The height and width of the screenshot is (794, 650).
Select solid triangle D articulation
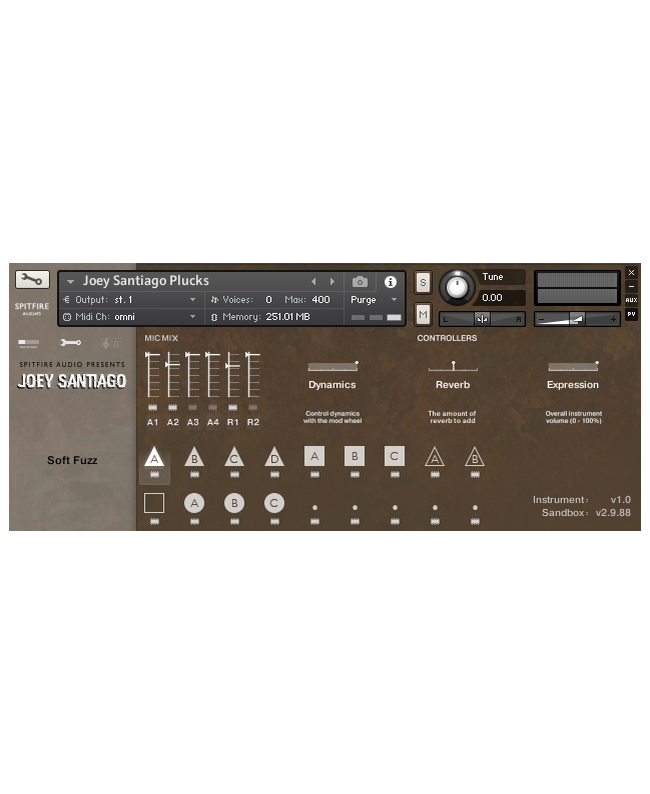(x=274, y=457)
